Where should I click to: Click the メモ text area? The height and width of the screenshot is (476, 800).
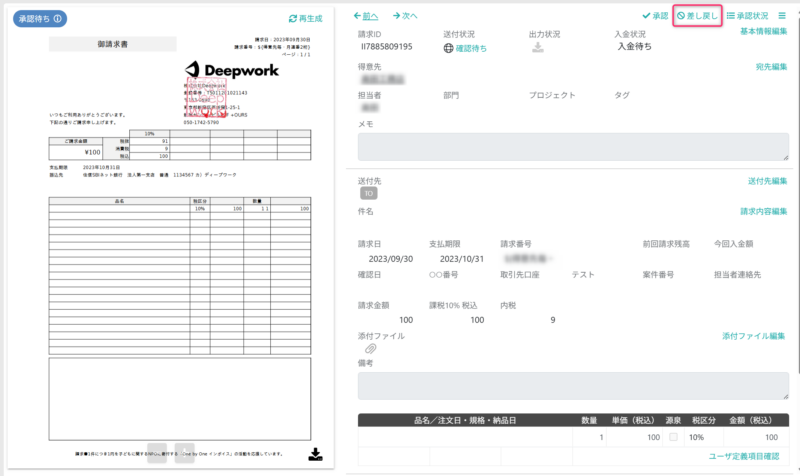point(573,147)
